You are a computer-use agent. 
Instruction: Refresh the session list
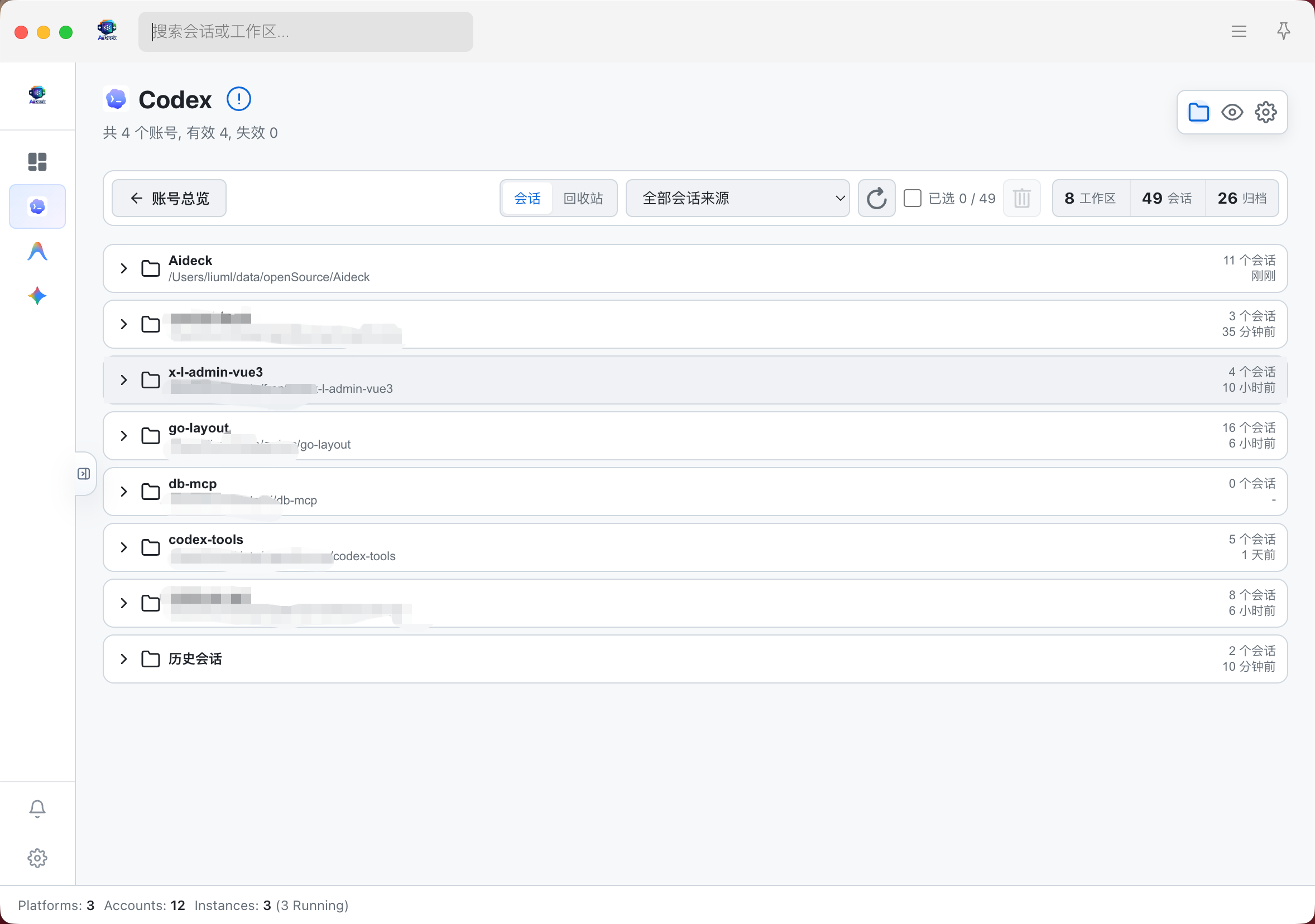coord(876,198)
